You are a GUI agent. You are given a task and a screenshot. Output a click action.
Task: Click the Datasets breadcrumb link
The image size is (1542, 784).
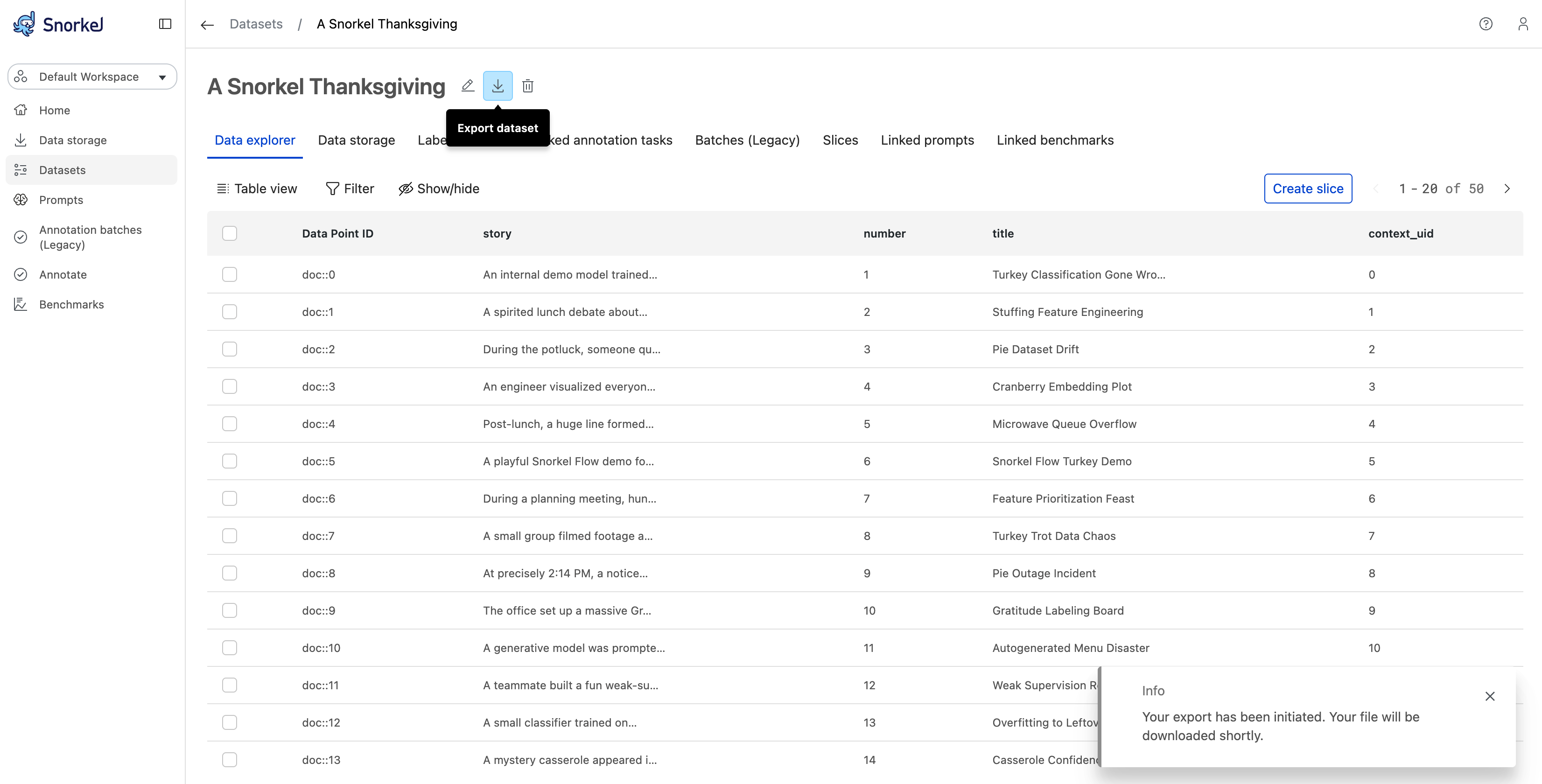click(256, 24)
